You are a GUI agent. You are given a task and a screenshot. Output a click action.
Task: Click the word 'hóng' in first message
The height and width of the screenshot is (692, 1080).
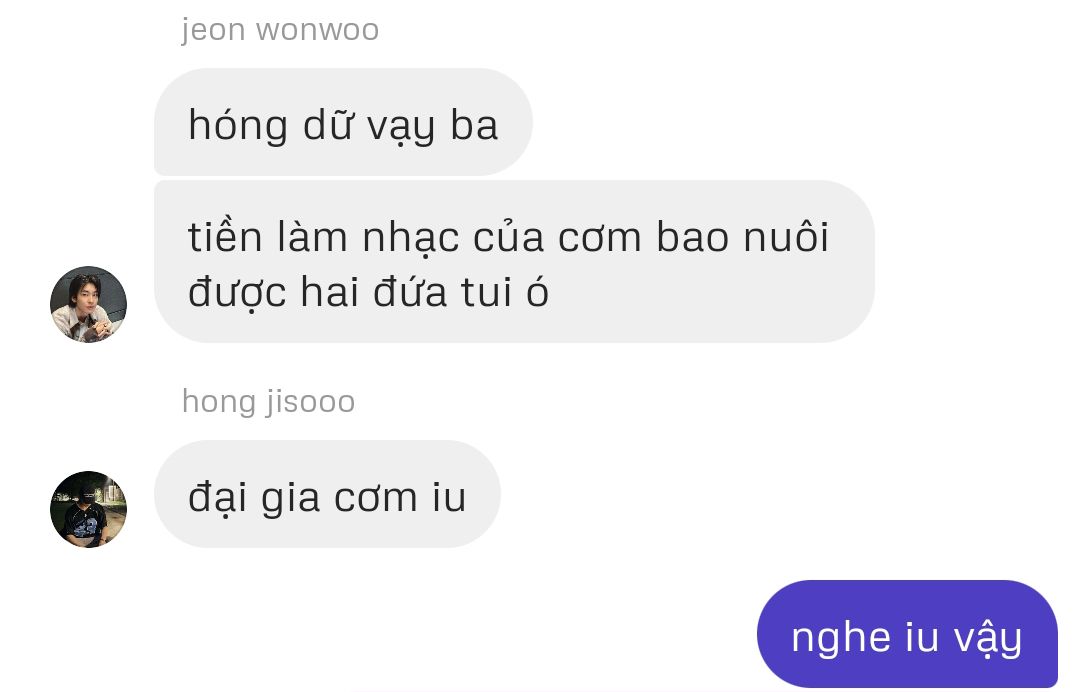point(238,126)
